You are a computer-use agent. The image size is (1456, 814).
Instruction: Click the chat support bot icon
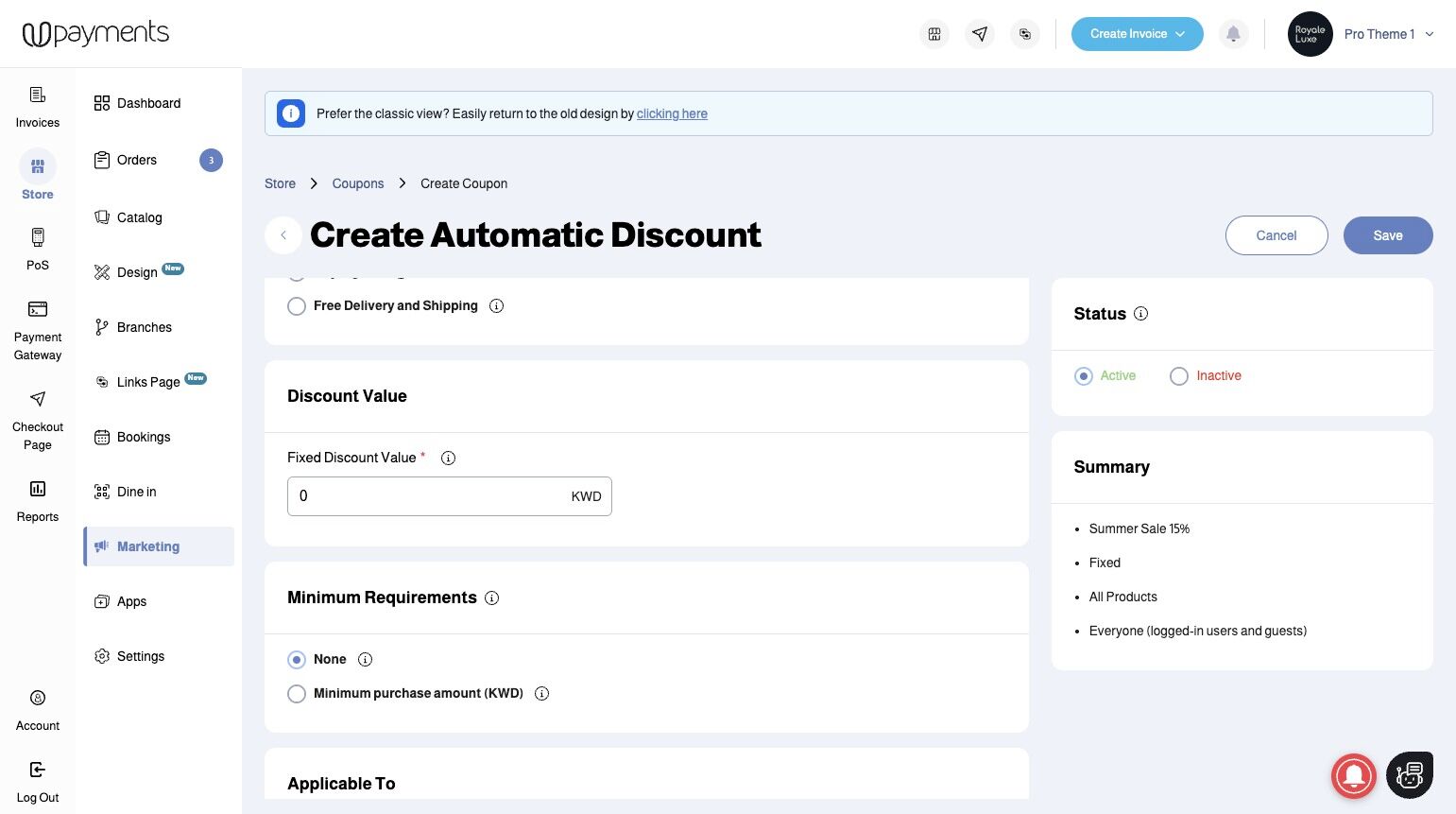click(1410, 775)
